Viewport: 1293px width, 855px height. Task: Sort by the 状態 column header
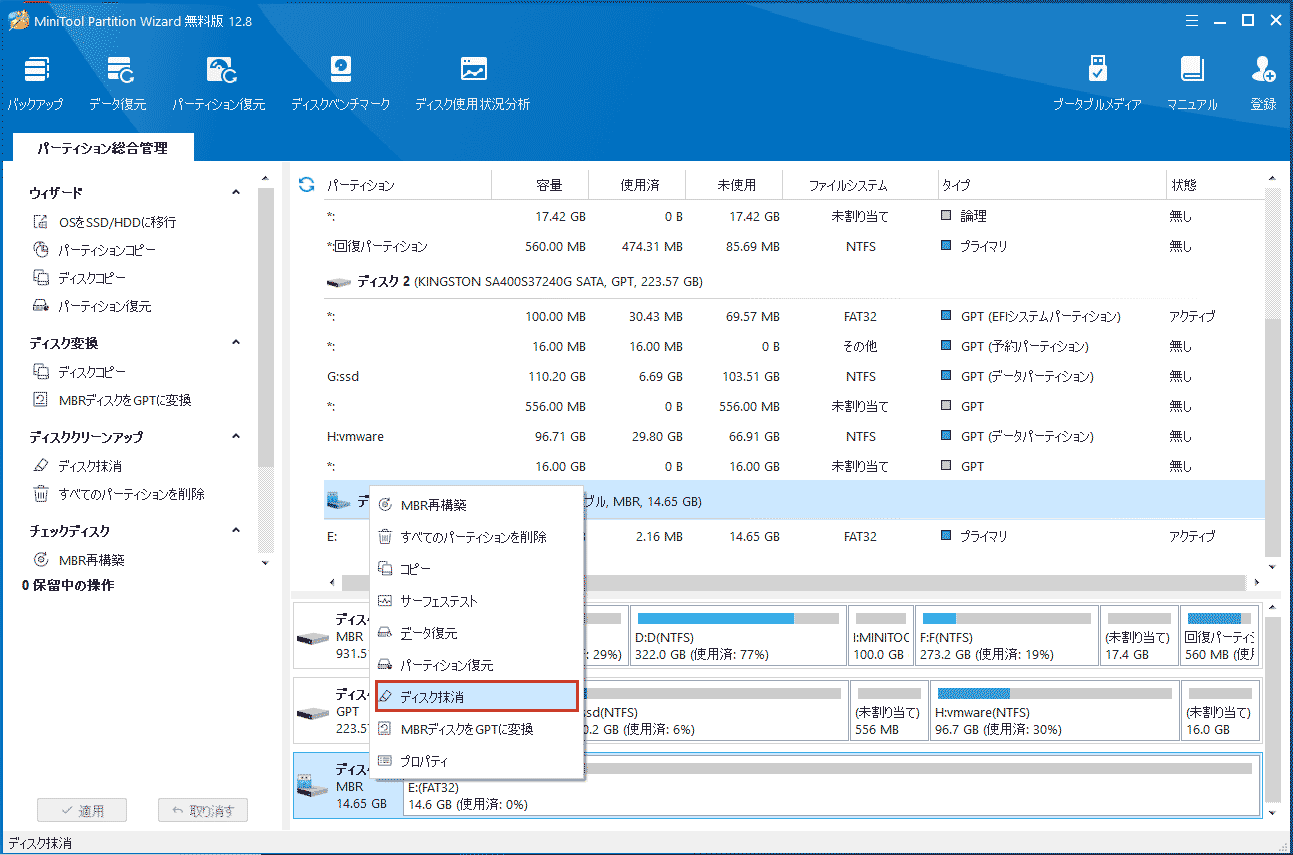(1213, 185)
